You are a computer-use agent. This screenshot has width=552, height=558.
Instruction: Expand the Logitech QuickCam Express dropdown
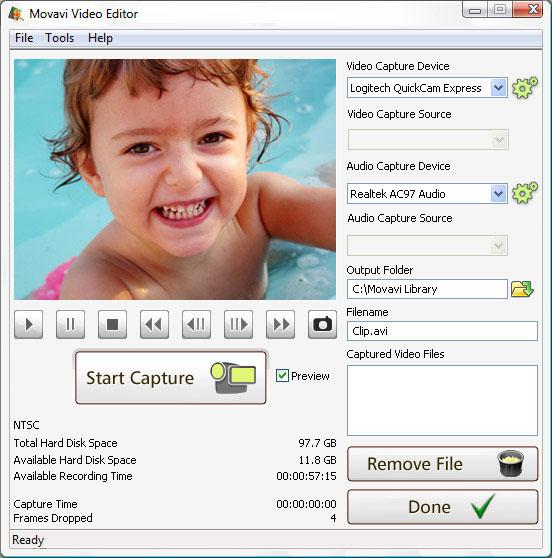coord(499,88)
